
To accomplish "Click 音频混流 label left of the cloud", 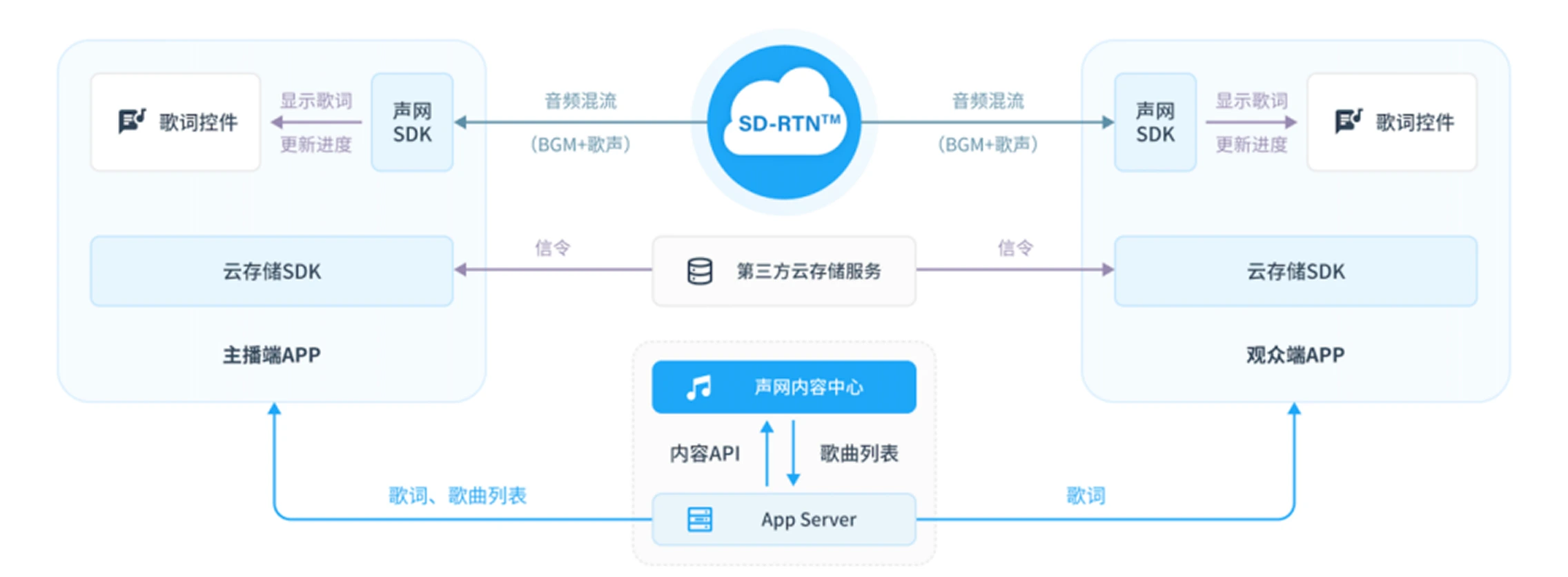I will point(580,101).
